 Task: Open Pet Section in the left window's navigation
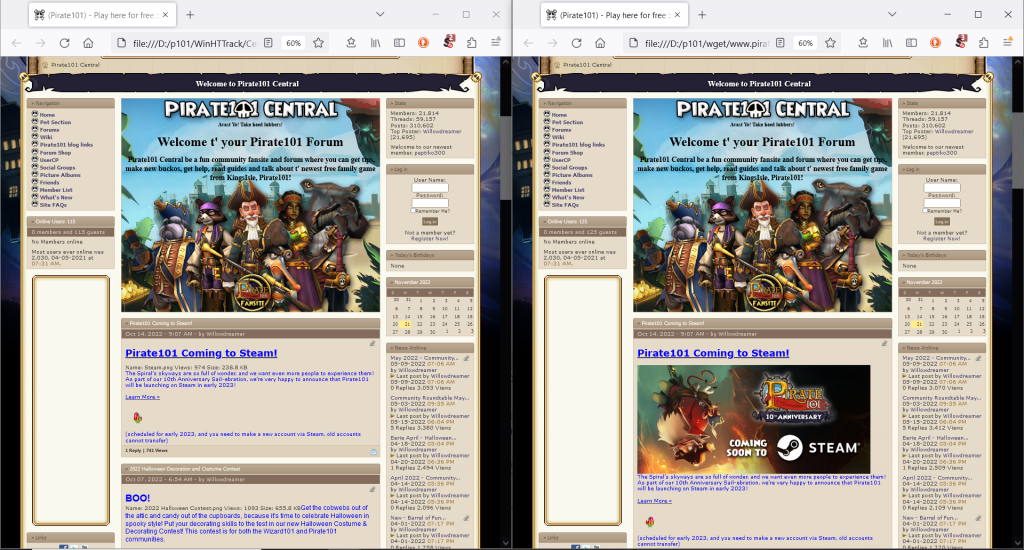coord(55,122)
